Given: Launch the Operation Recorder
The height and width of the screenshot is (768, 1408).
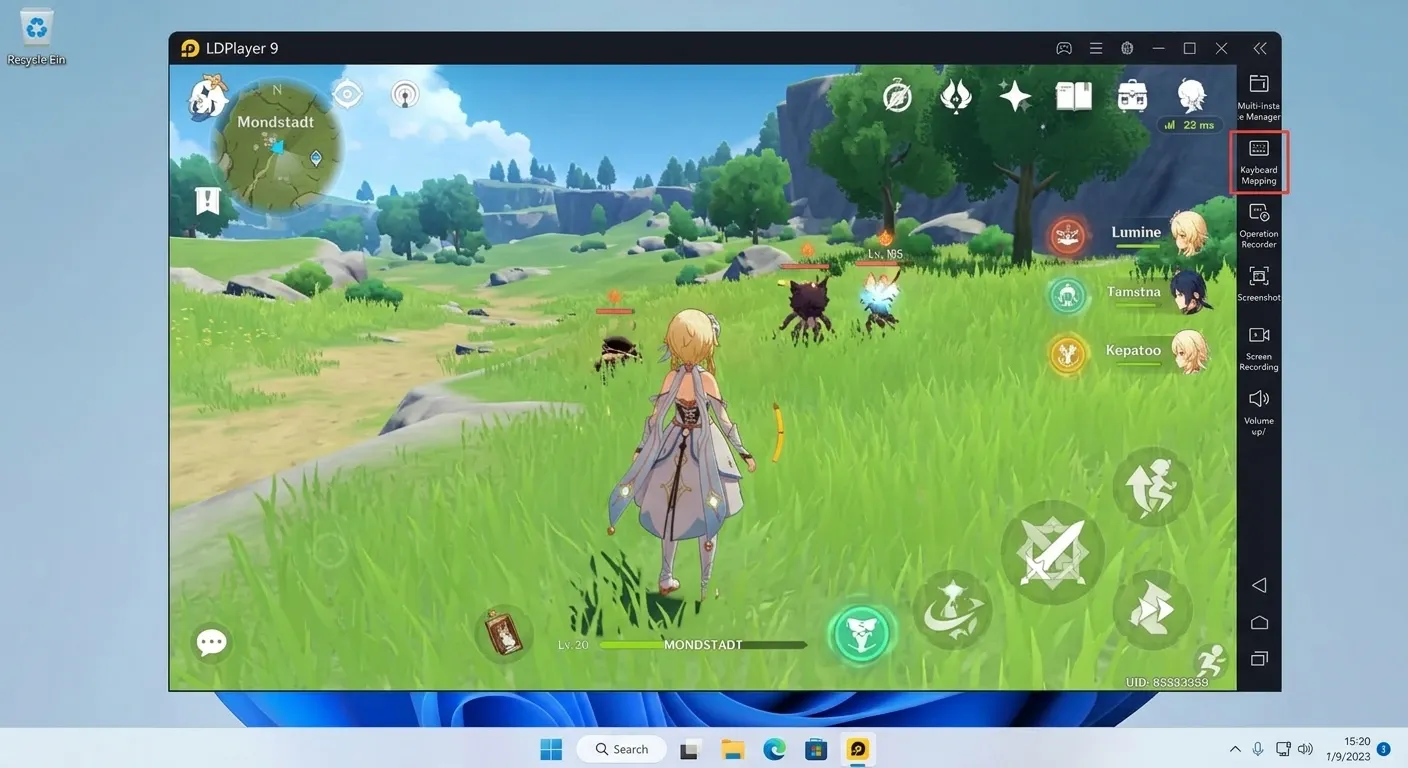Looking at the screenshot, I should point(1259,226).
